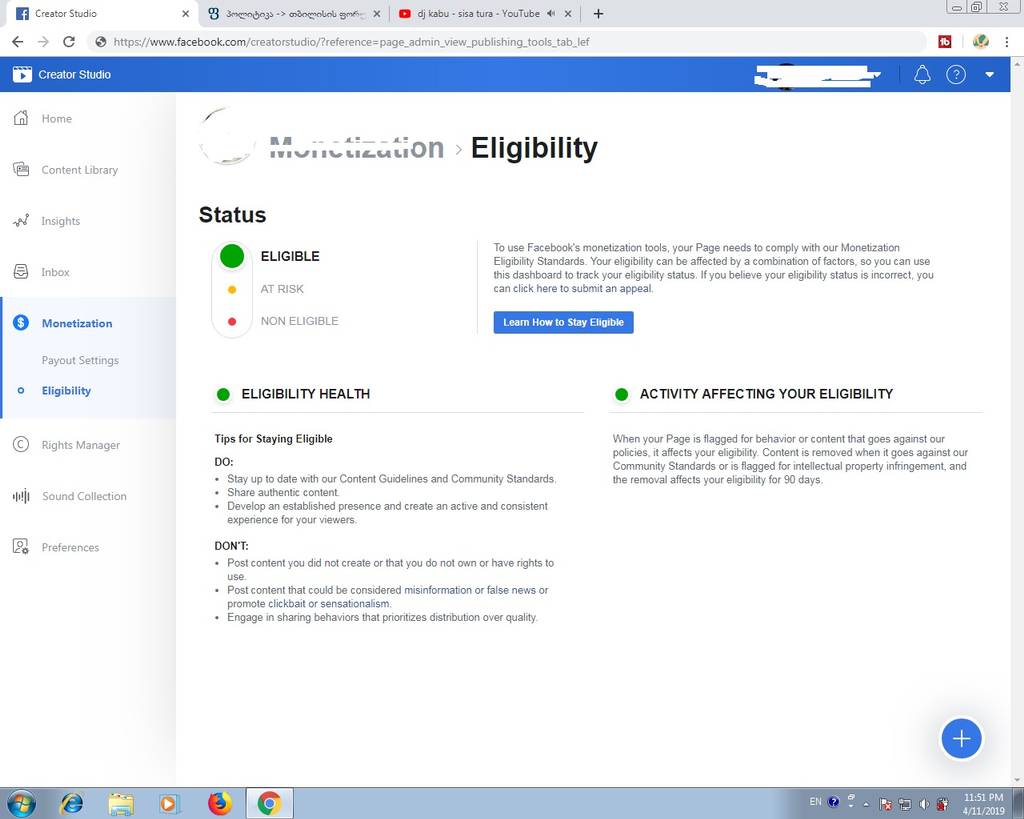Open the Sound Collection text link
1024x819 pixels.
pyautogui.click(x=84, y=496)
